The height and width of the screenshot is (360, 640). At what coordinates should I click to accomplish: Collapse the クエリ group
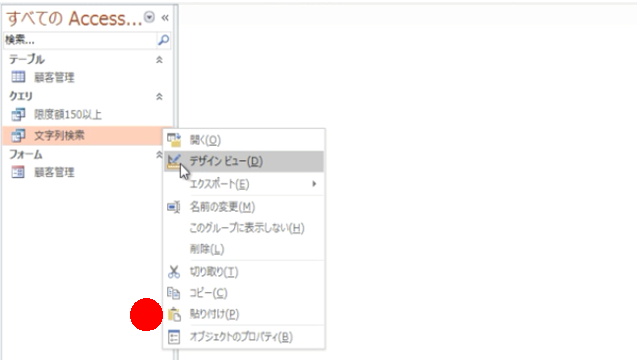tap(159, 96)
